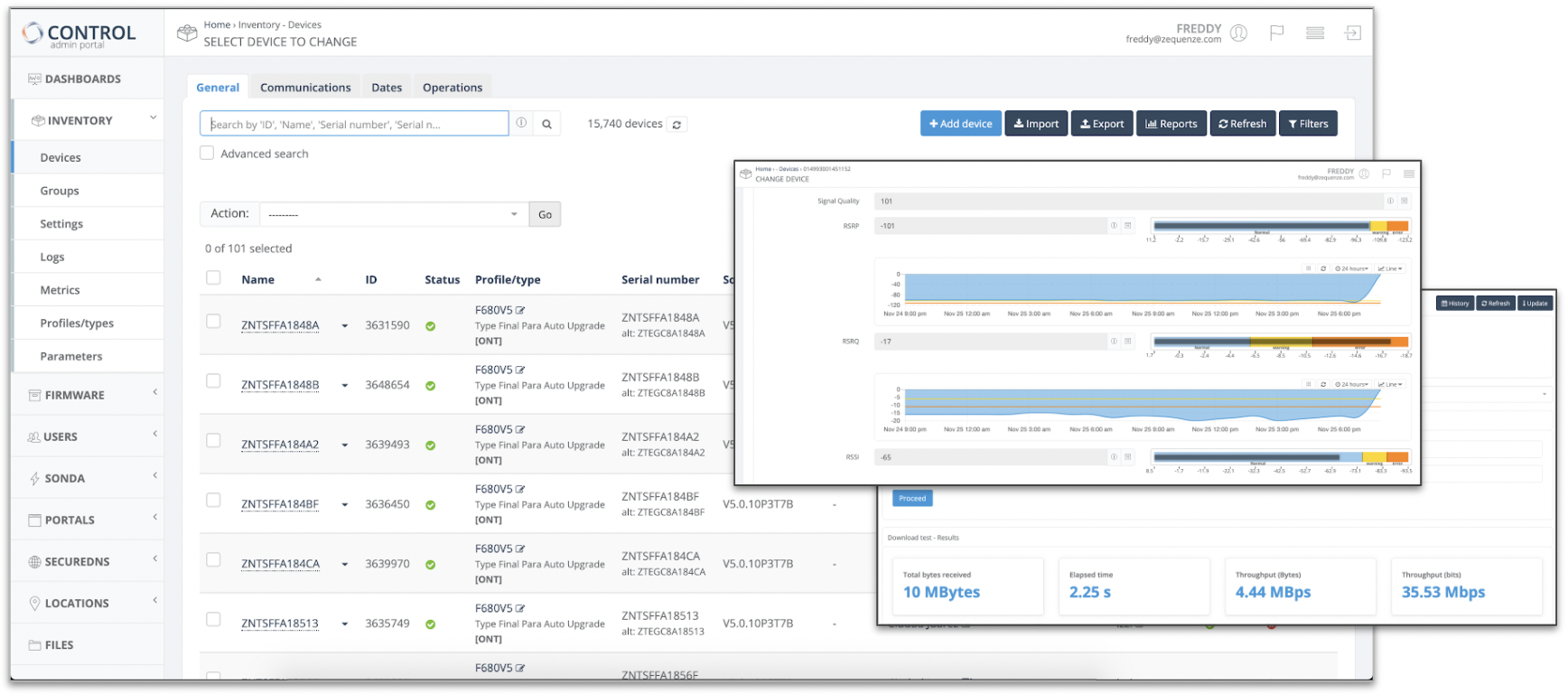Click the logout icon in header
Viewport: 1568px width, 694px height.
pyautogui.click(x=1352, y=33)
